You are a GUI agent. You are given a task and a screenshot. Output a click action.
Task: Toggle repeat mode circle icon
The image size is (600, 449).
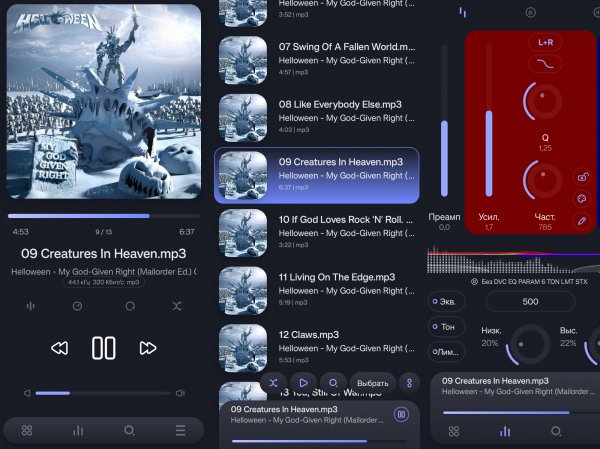130,306
